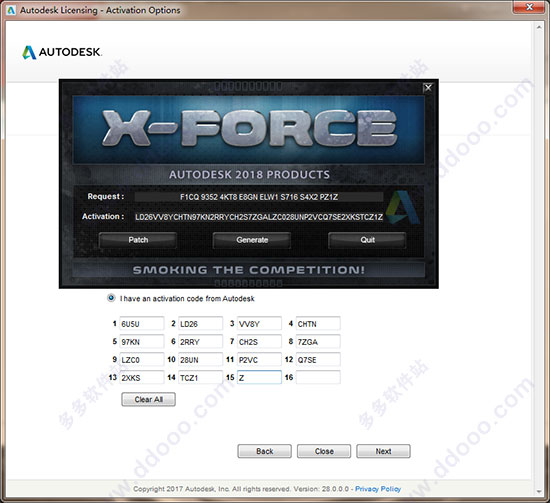Click activation code box 15 containing Z
Viewport: 550px width, 503px height.
coord(259,377)
